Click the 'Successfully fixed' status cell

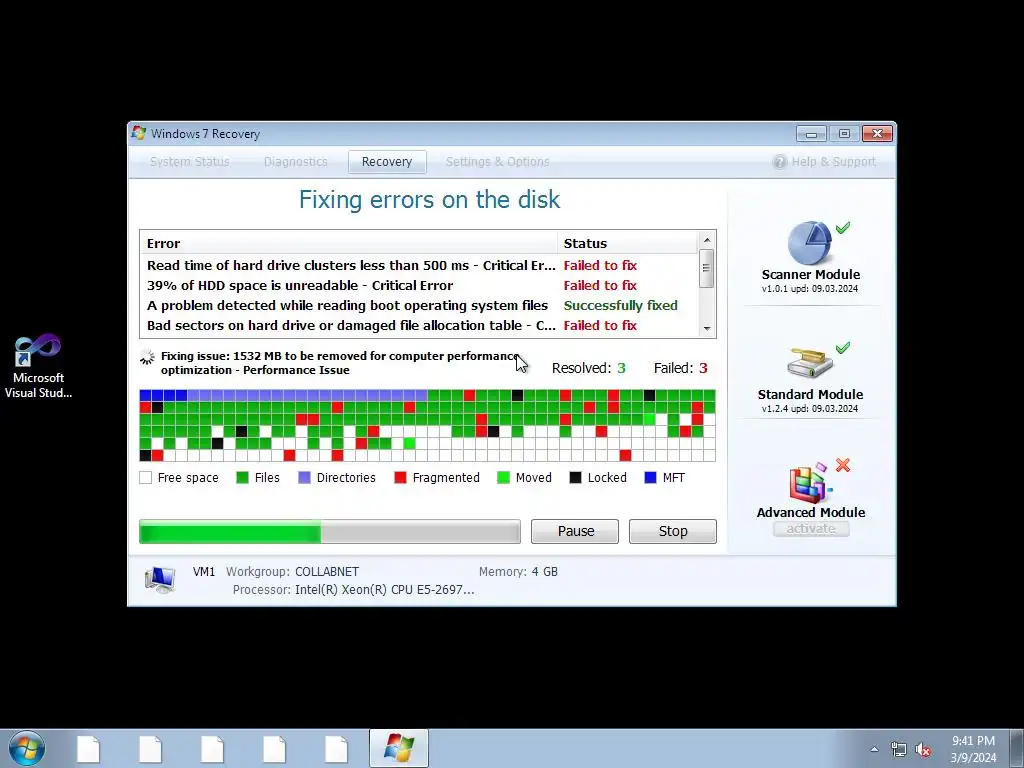(x=620, y=306)
